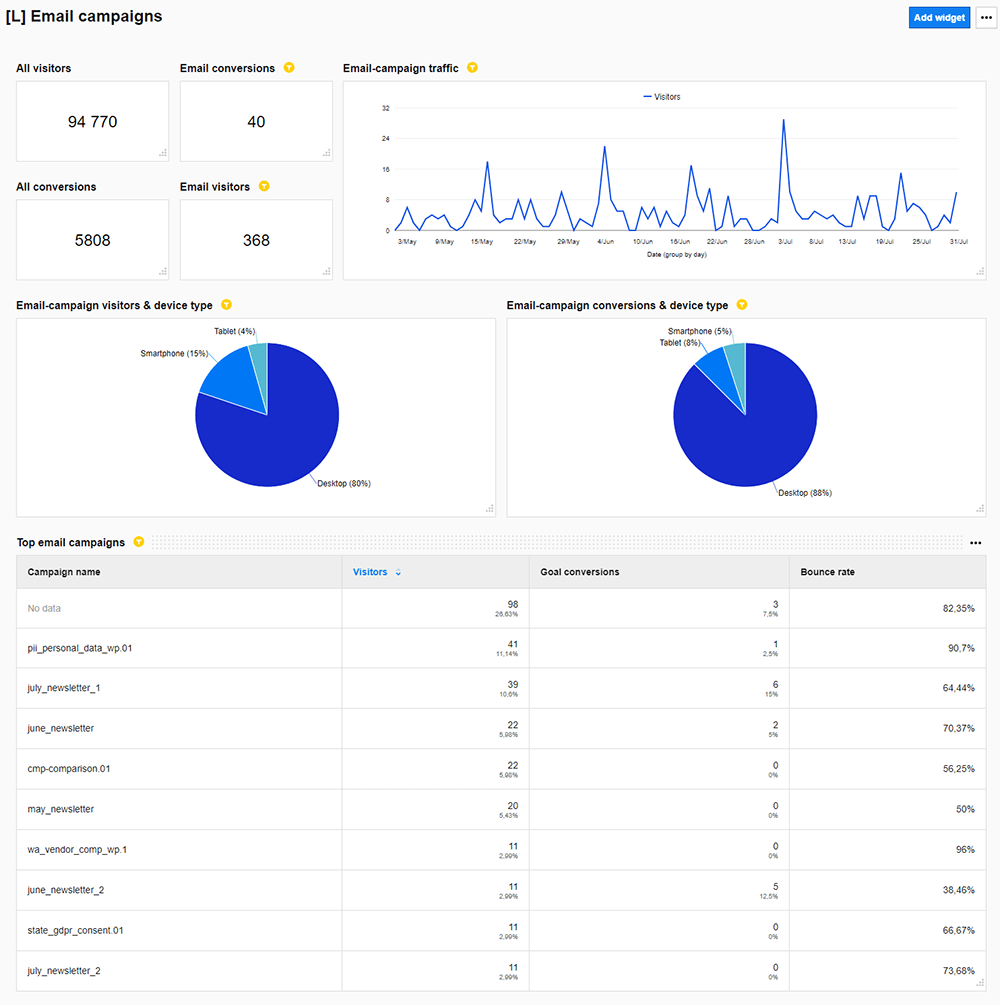Click filter icon by Email-campaign conversions & device type
The width and height of the screenshot is (1000, 1005).
tap(741, 305)
